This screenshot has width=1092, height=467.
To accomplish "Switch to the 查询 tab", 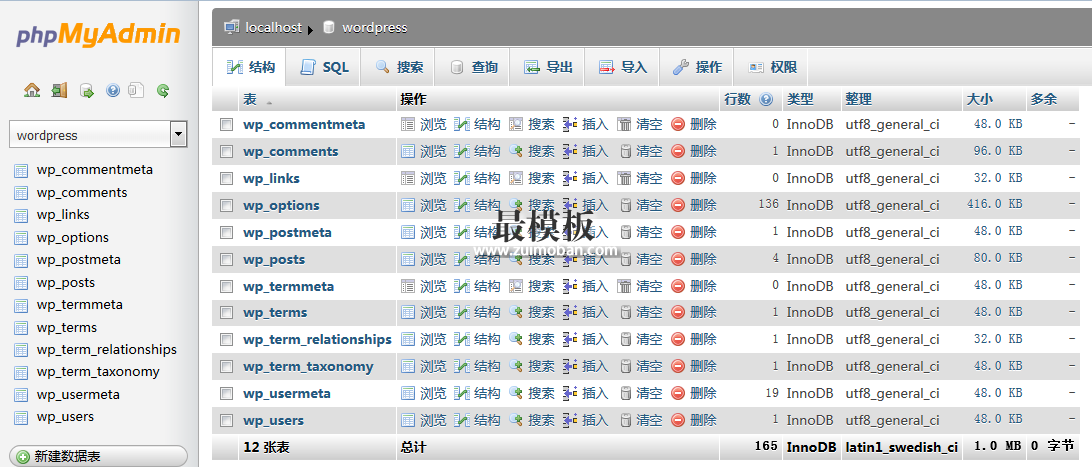I will pos(473,68).
